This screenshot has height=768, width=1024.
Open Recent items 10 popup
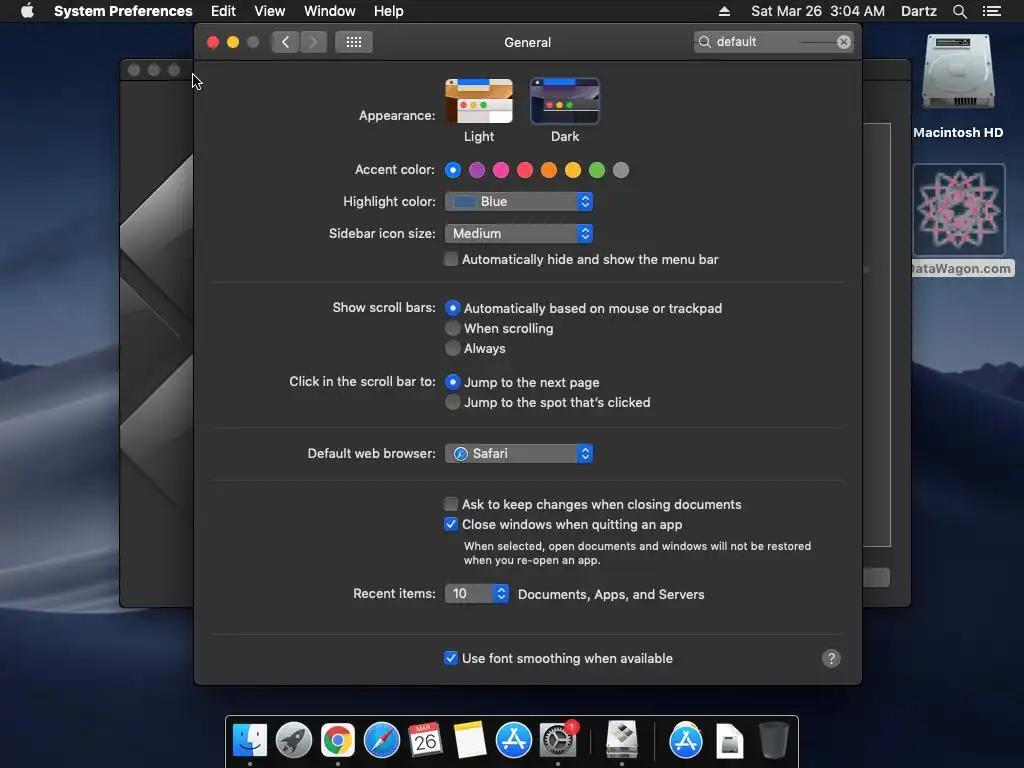(x=477, y=593)
